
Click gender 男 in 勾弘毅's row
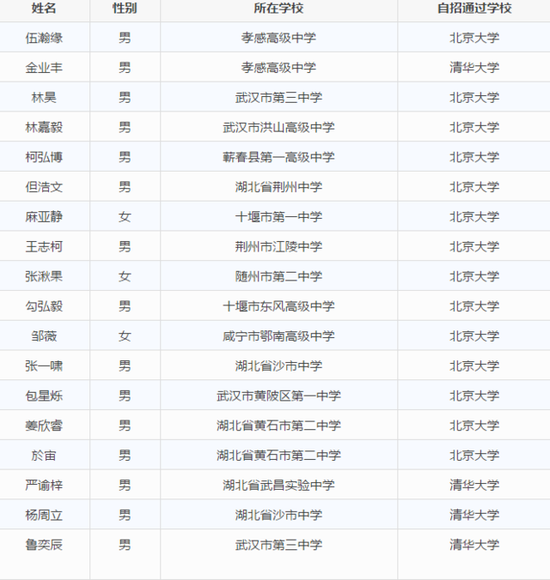point(125,306)
